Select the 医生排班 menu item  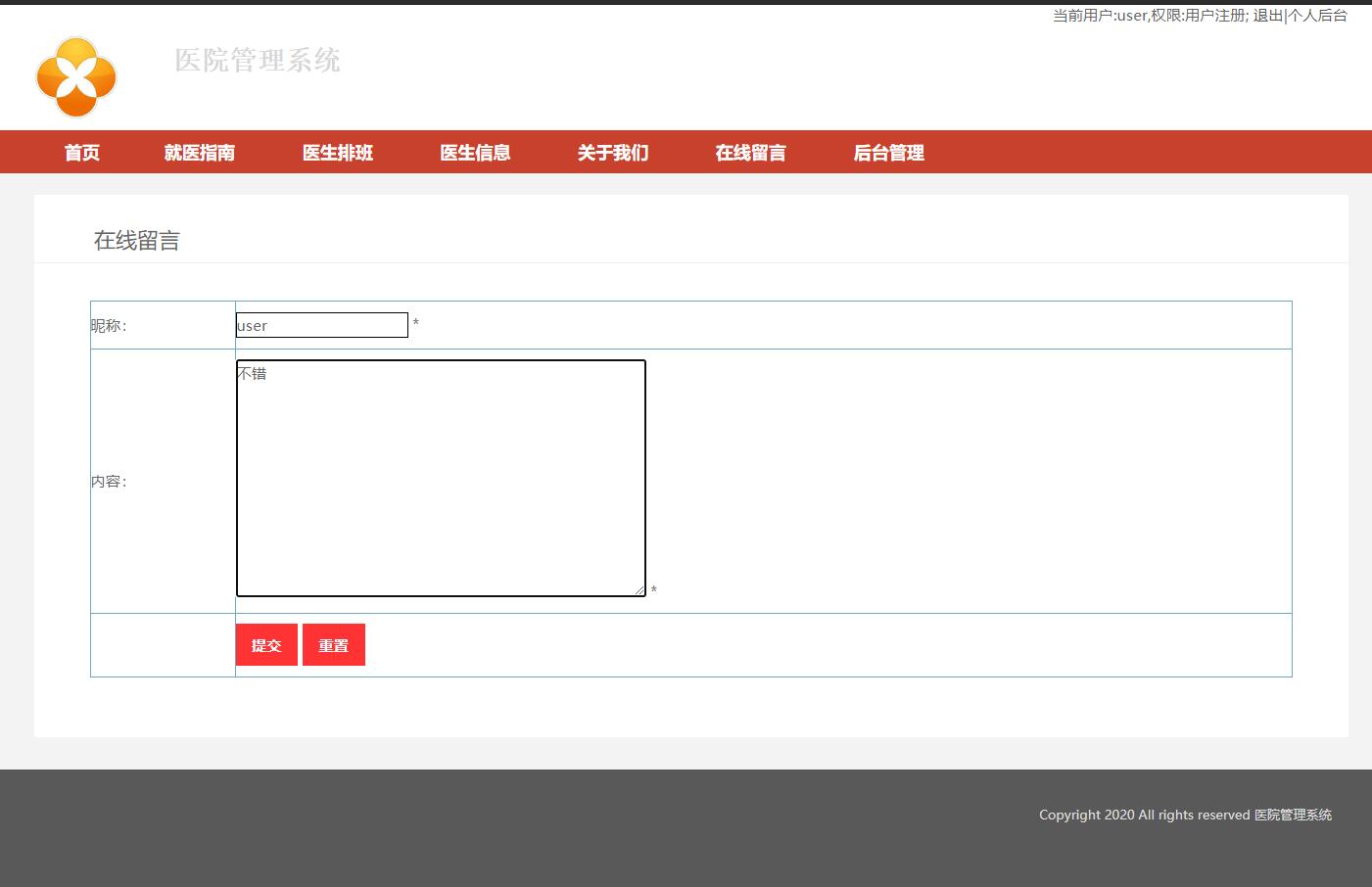coord(337,152)
